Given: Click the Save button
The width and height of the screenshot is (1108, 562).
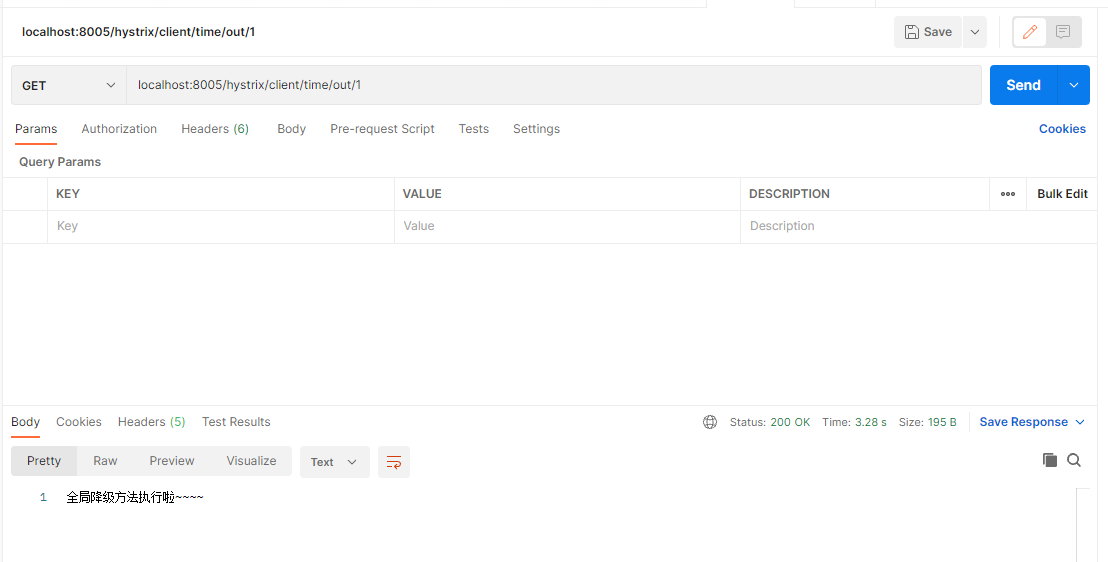Looking at the screenshot, I should [928, 32].
